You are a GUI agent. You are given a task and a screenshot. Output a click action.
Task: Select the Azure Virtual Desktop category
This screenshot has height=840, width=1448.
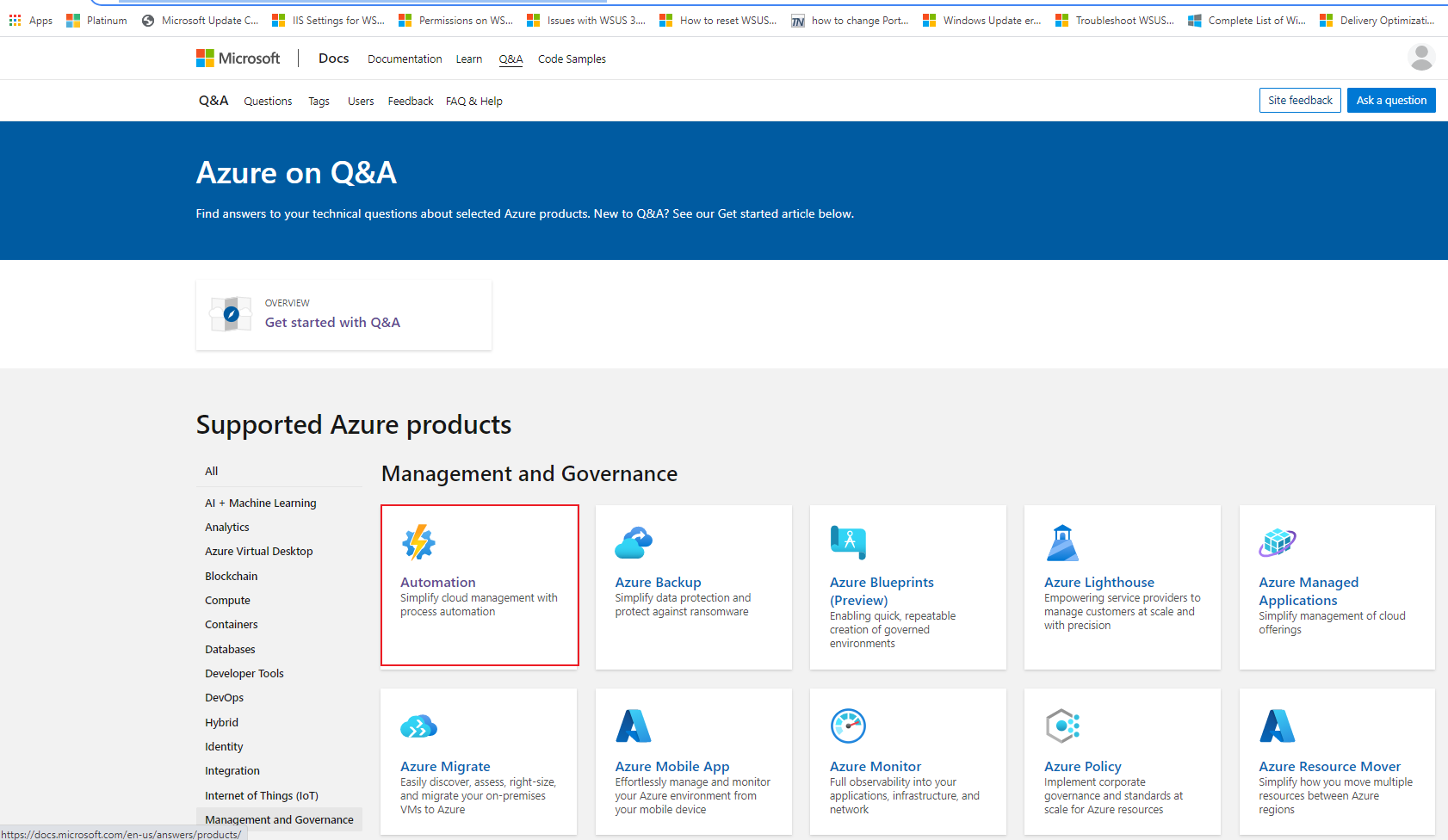259,552
